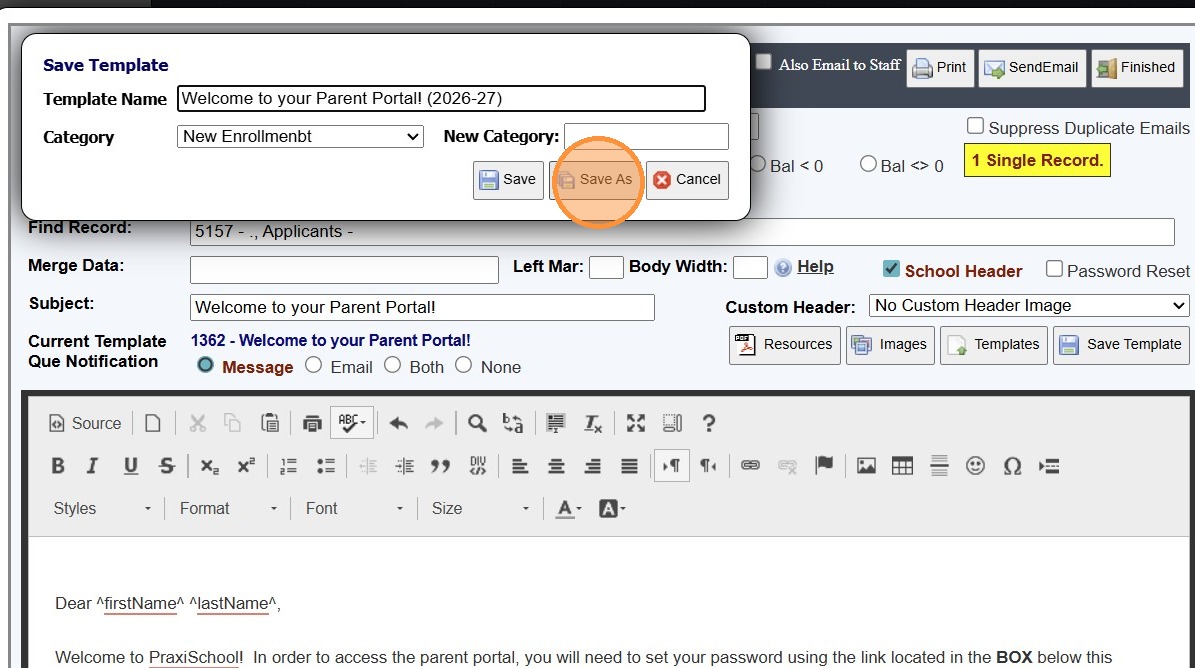This screenshot has height=668, width=1195.
Task: Toggle underline formatting
Action: tap(130, 466)
